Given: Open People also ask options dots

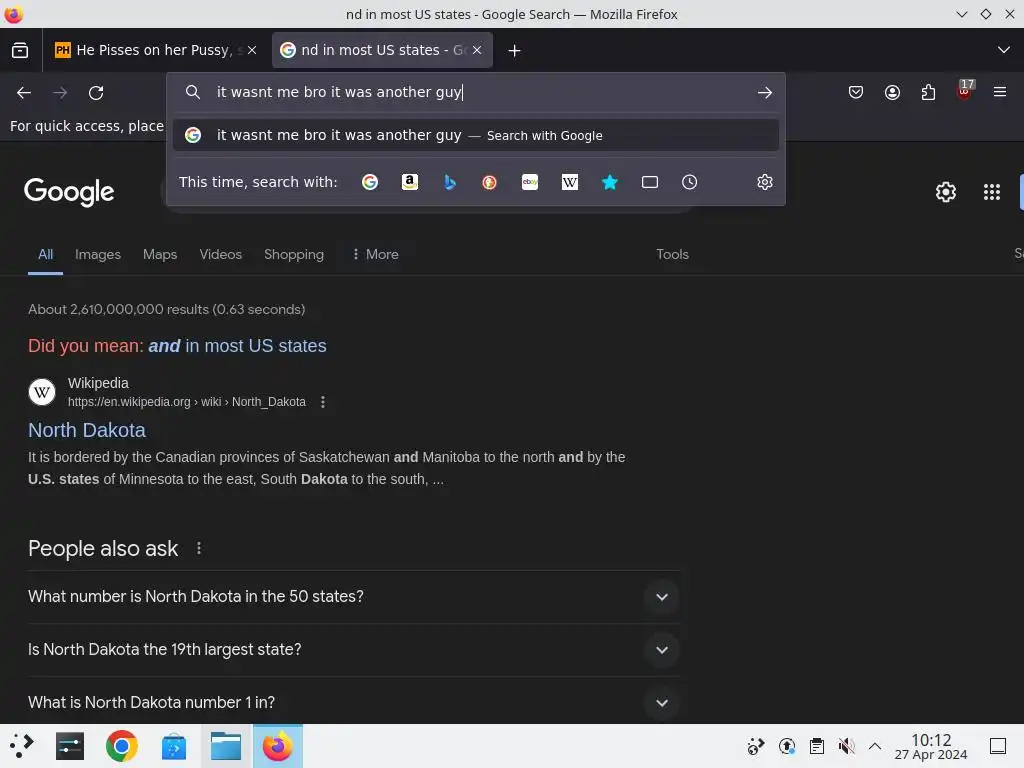Looking at the screenshot, I should (x=199, y=549).
